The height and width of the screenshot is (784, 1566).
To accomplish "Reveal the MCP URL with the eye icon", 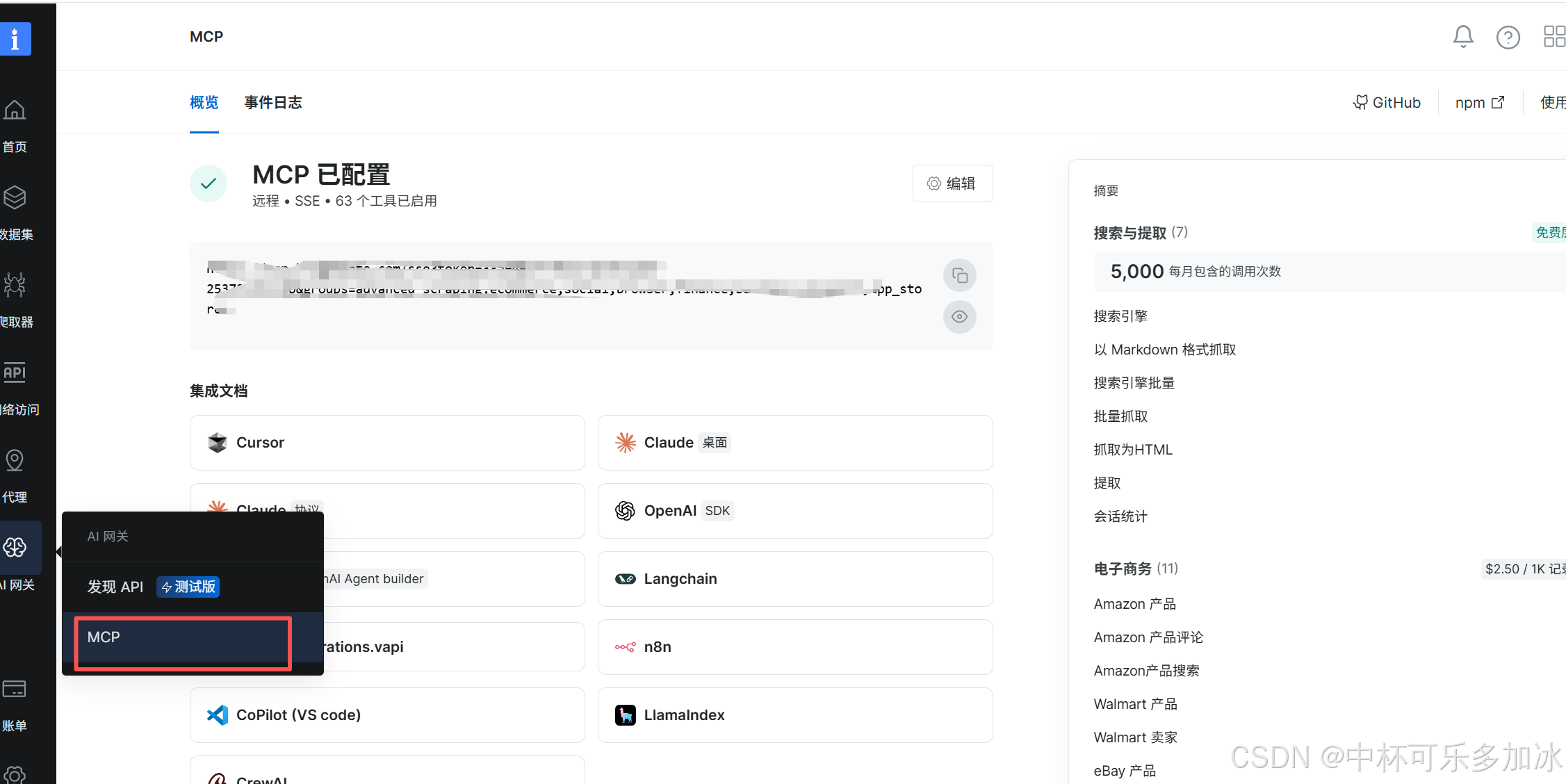I will pos(960,317).
